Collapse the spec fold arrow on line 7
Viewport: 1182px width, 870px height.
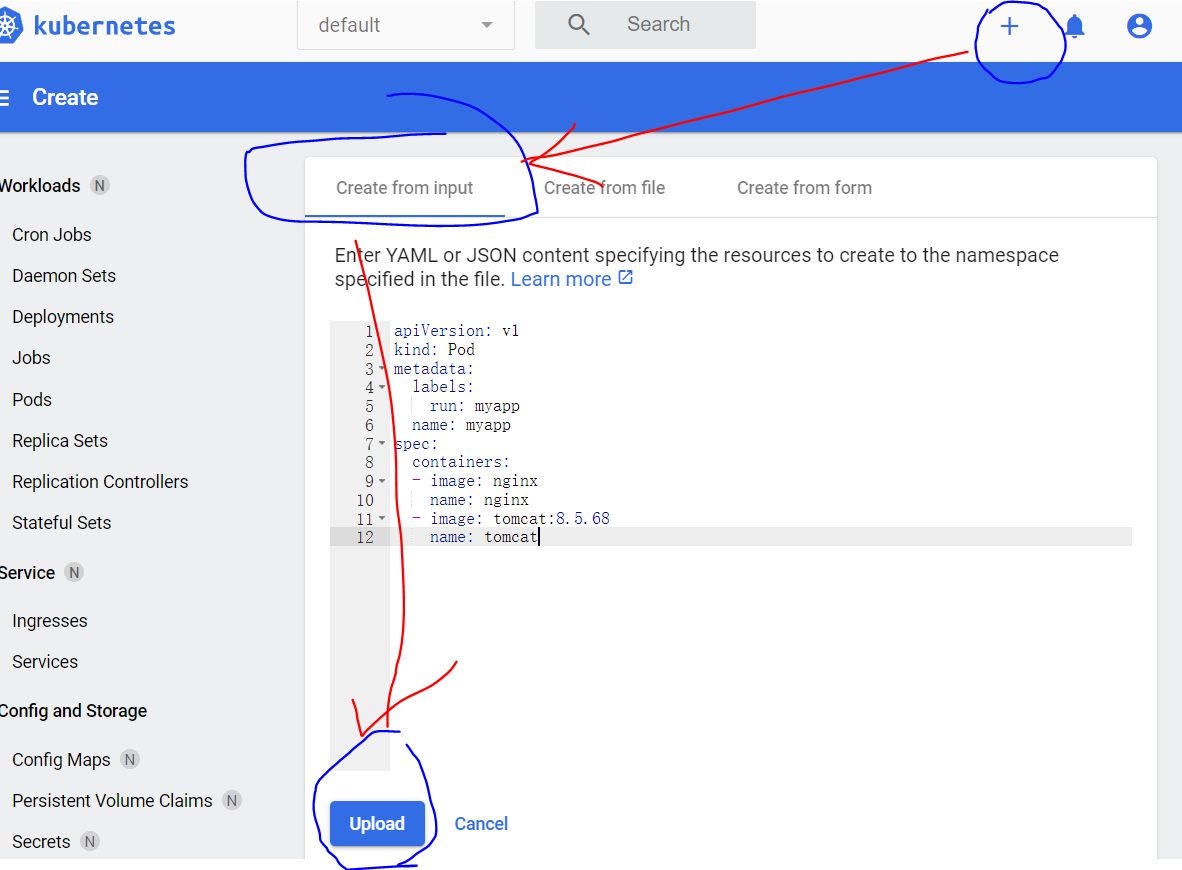tap(382, 443)
